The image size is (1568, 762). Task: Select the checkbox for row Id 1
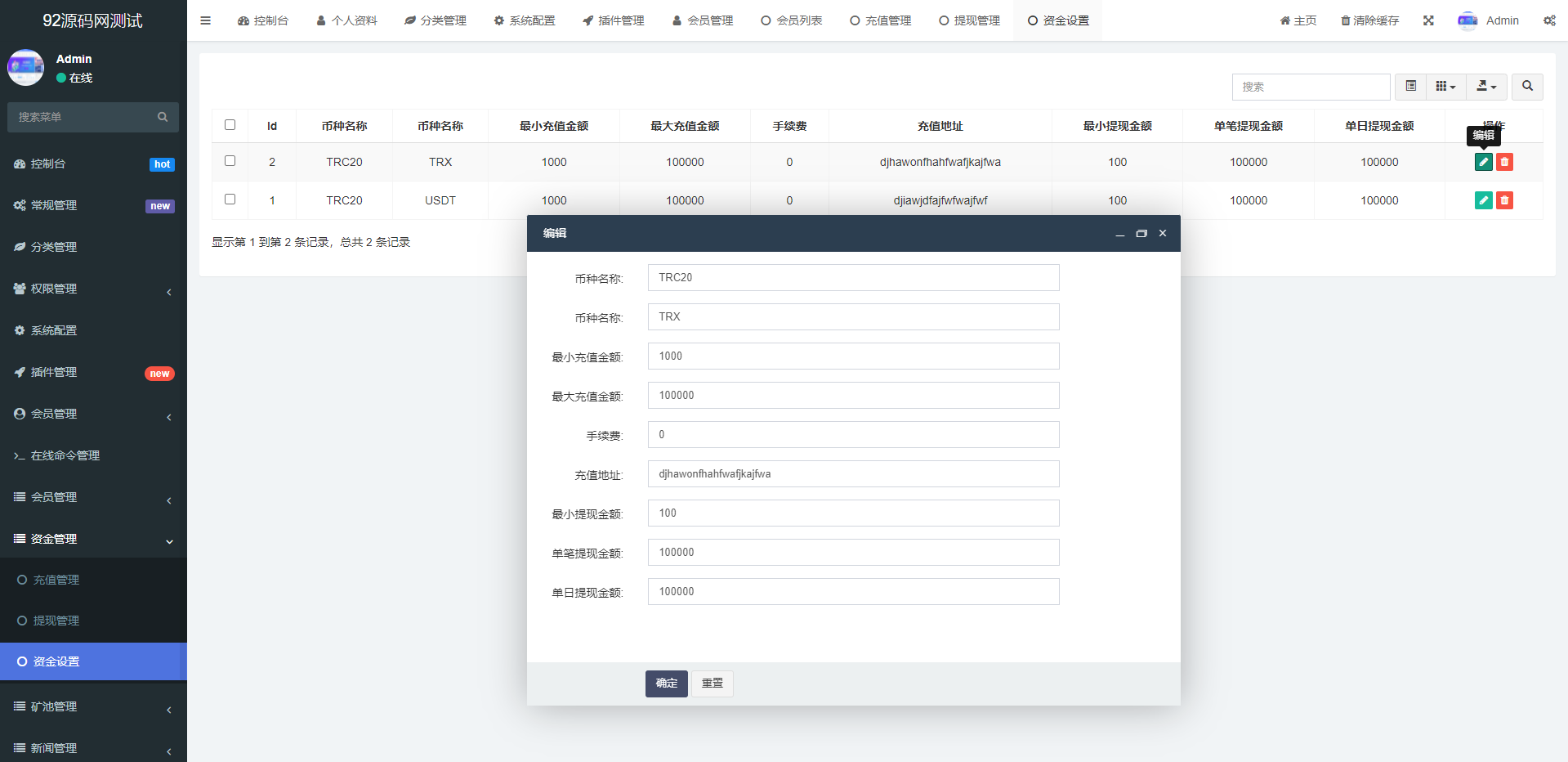pyautogui.click(x=230, y=199)
